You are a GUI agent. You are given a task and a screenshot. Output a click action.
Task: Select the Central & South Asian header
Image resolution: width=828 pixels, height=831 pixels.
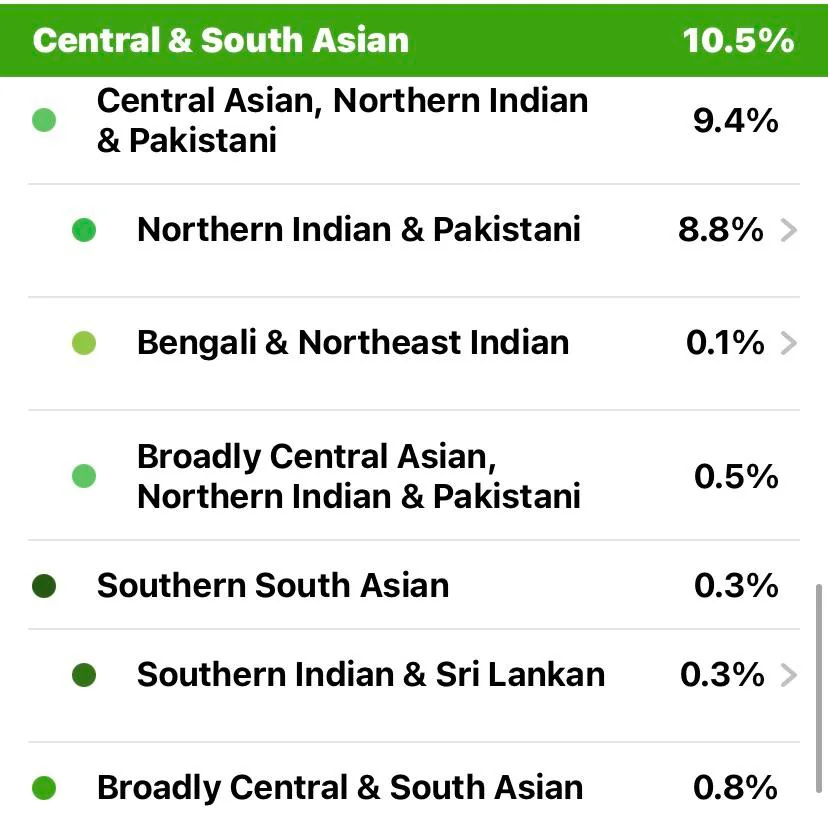tap(414, 40)
